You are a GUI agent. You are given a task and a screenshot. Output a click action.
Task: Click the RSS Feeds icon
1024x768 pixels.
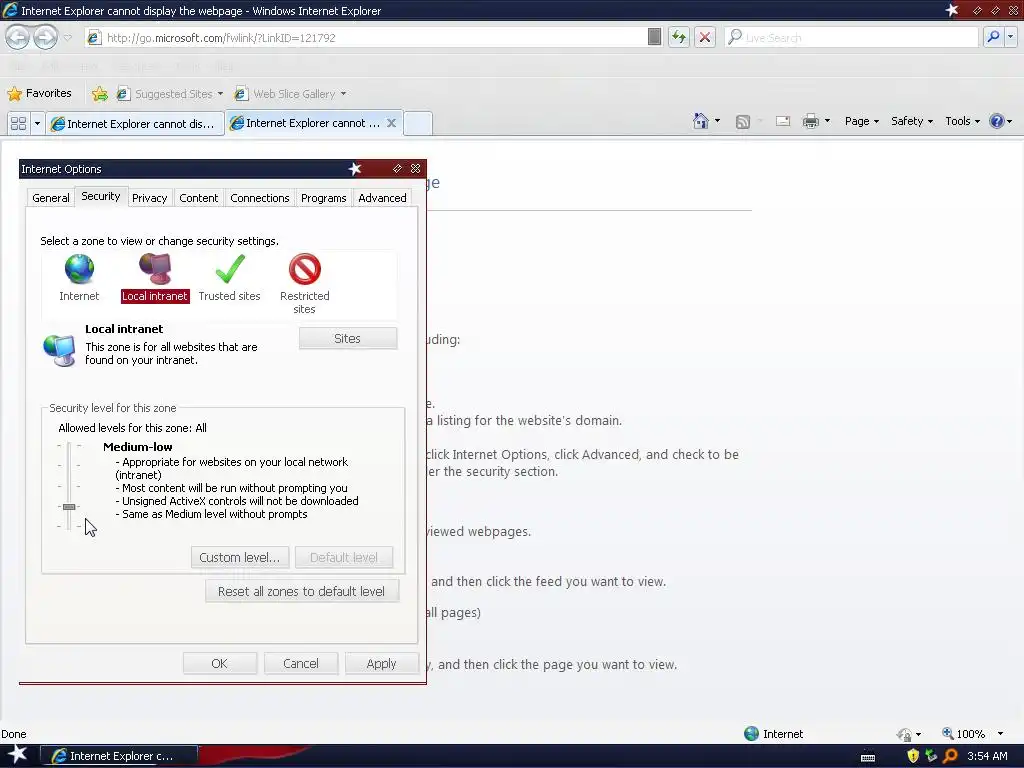pyautogui.click(x=743, y=121)
